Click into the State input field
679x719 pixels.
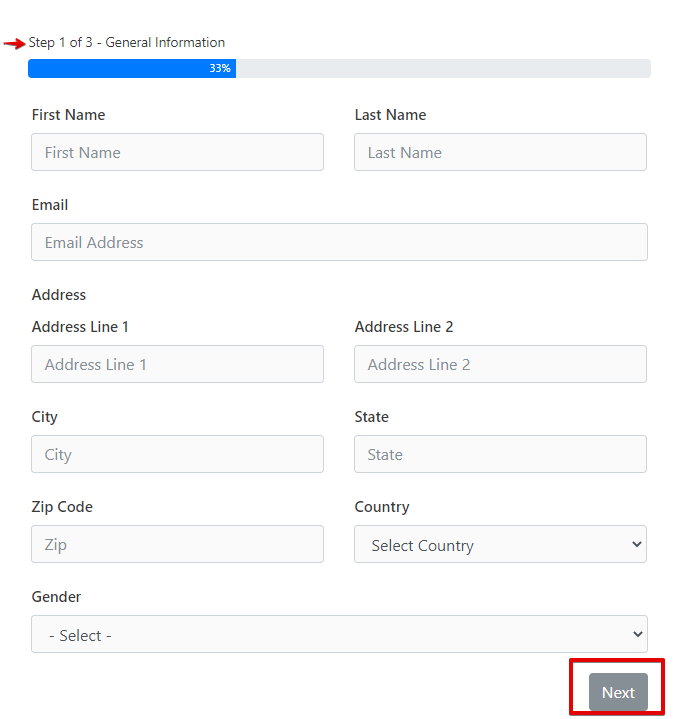click(500, 454)
